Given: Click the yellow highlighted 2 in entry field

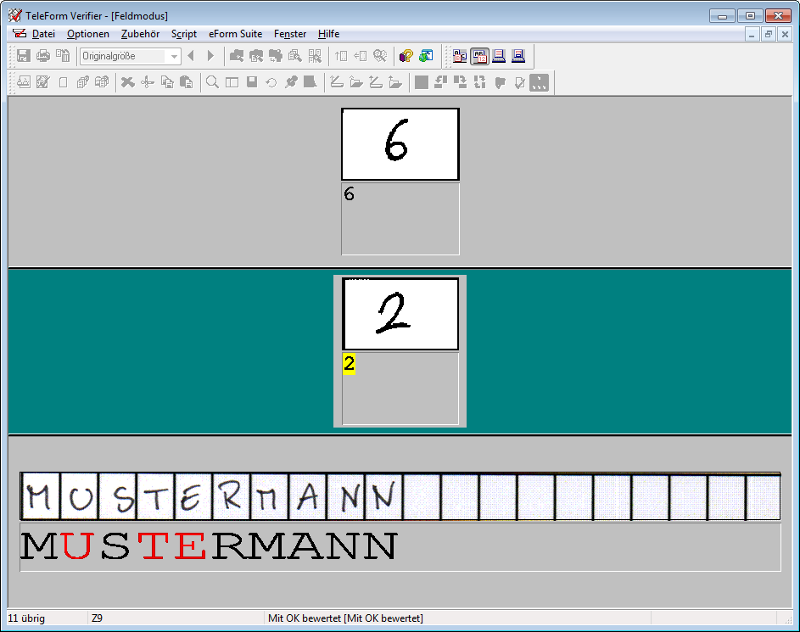Looking at the screenshot, I should (349, 364).
